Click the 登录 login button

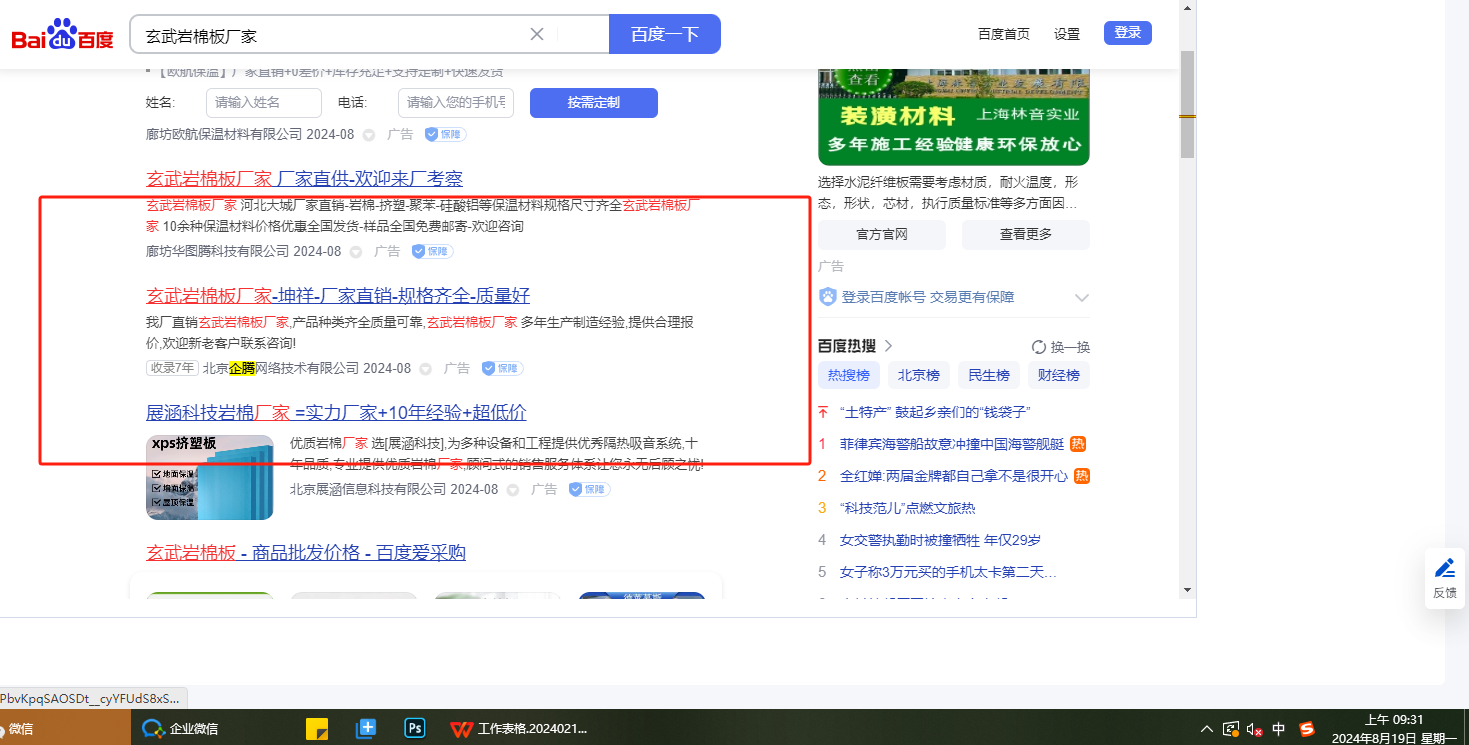1128,32
